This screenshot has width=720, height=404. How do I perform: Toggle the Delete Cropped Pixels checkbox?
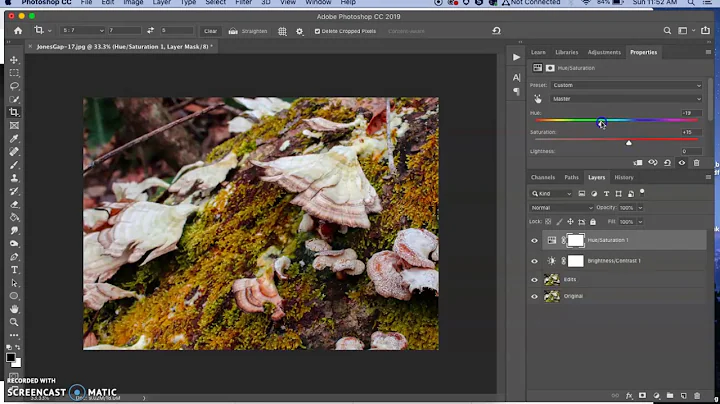(x=319, y=31)
